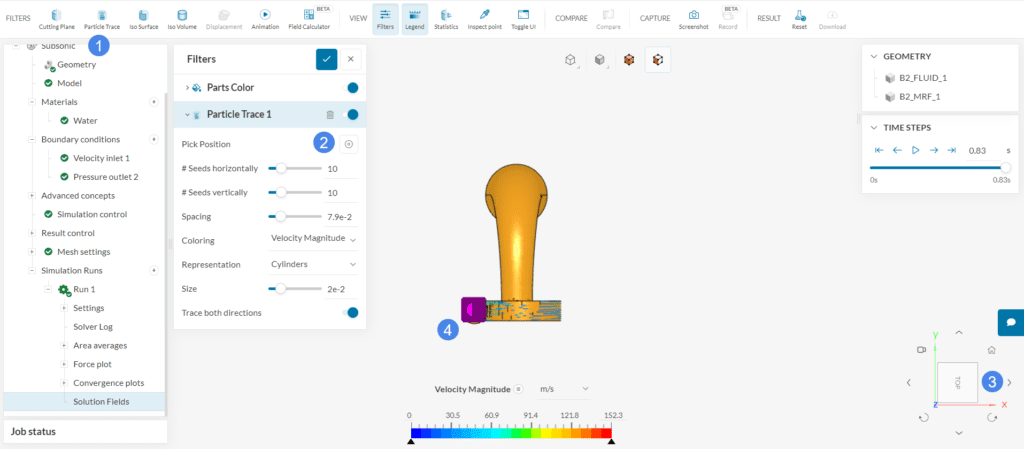The width and height of the screenshot is (1024, 449).
Task: Open the Iso Volume tool
Action: tap(181, 18)
